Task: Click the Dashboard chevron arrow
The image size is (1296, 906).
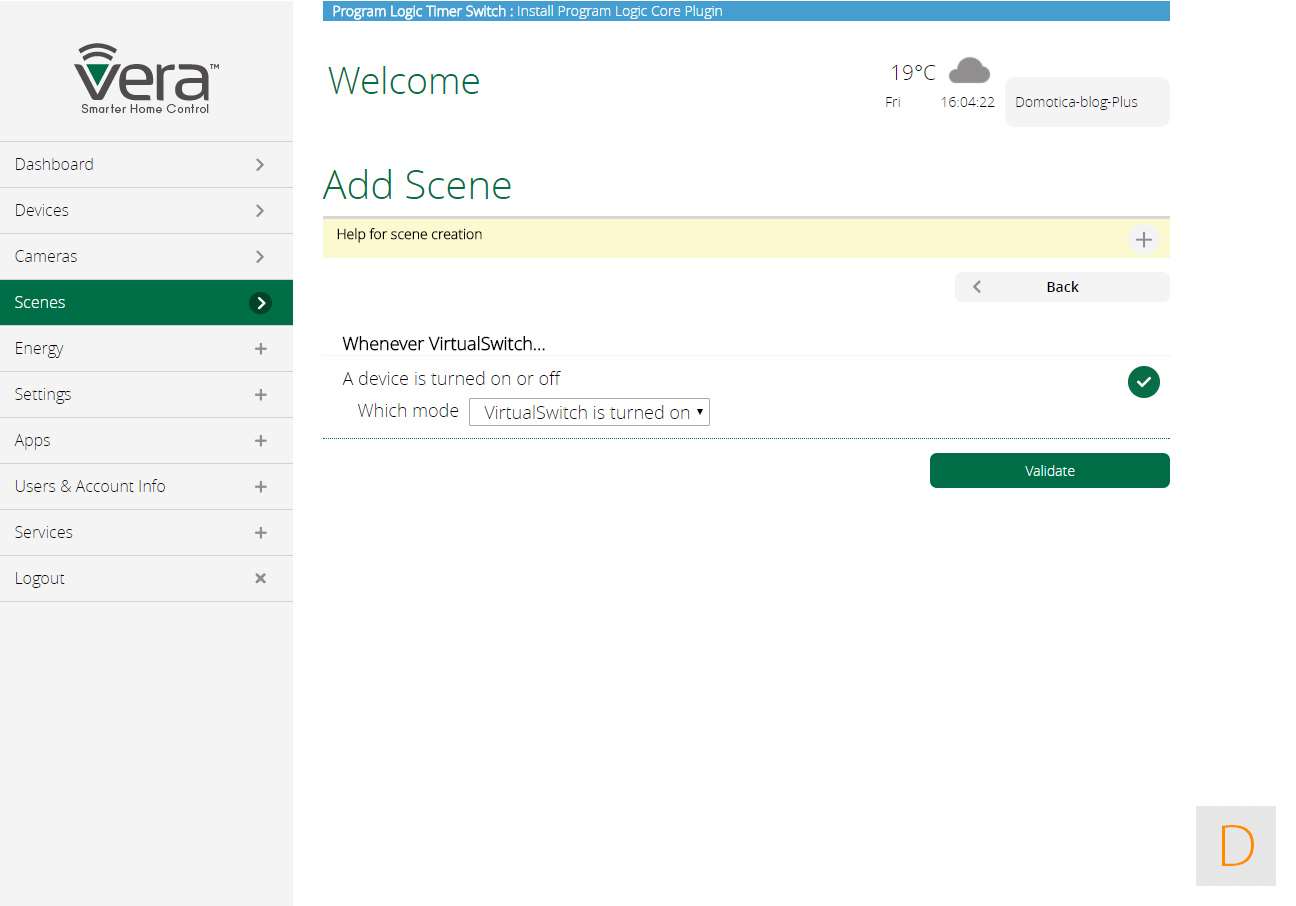Action: click(x=260, y=164)
